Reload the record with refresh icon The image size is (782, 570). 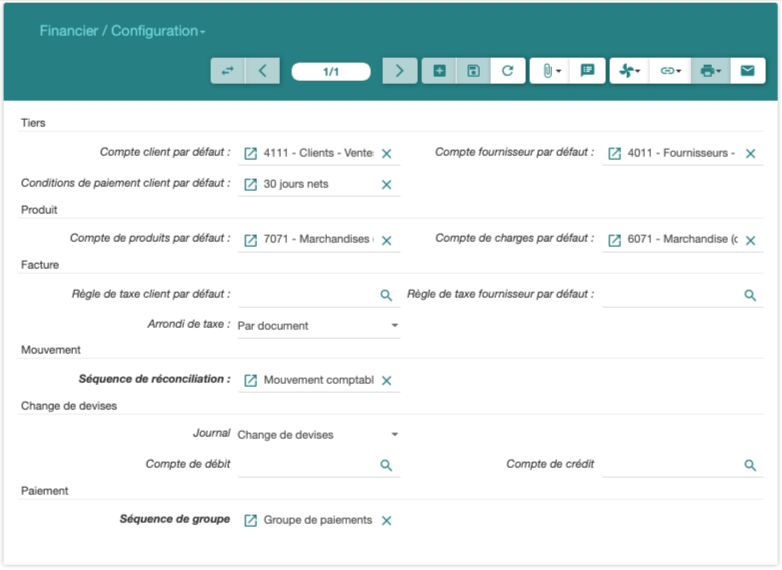508,71
